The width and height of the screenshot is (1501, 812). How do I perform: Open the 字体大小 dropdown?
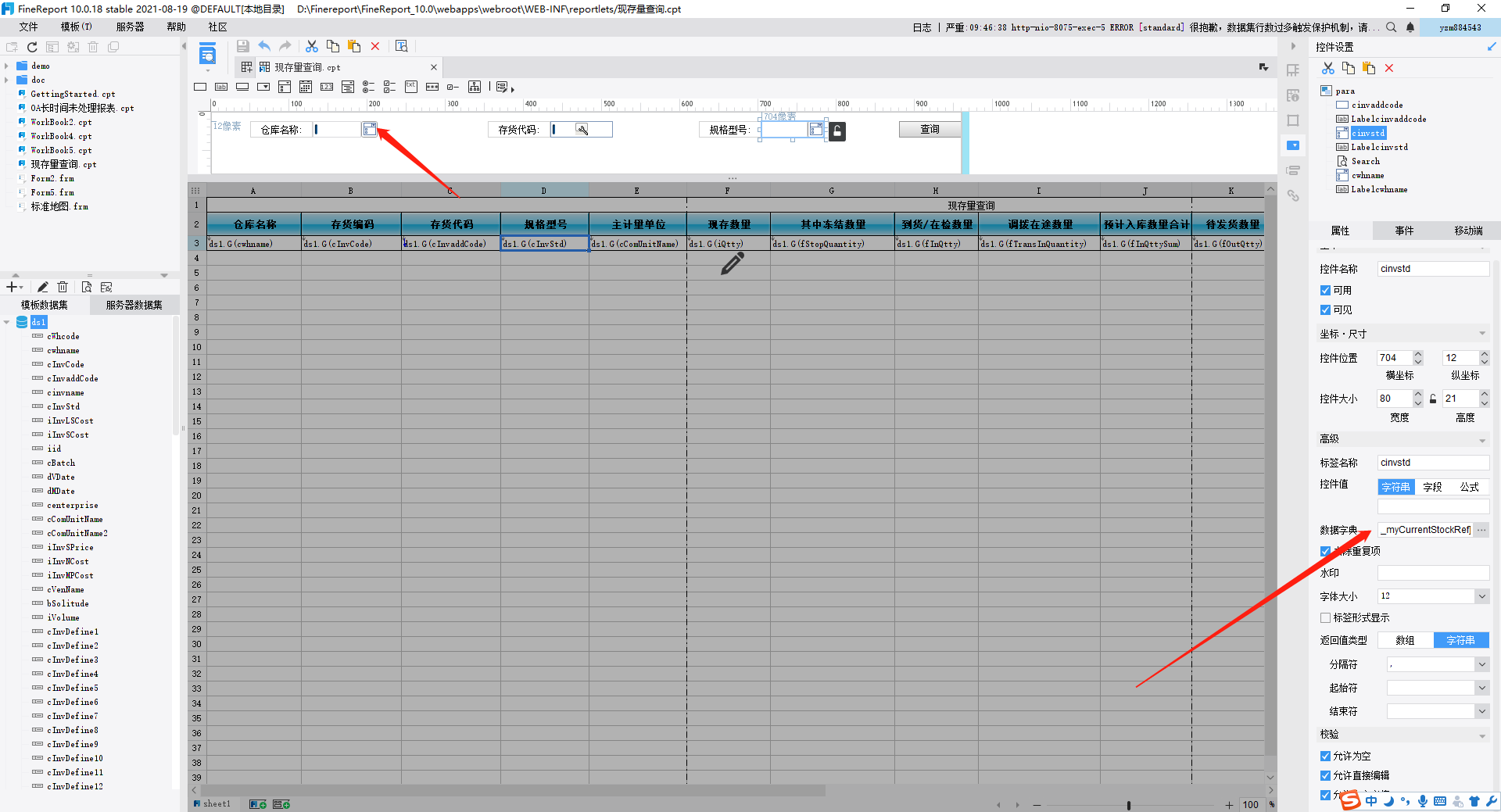[1481, 596]
